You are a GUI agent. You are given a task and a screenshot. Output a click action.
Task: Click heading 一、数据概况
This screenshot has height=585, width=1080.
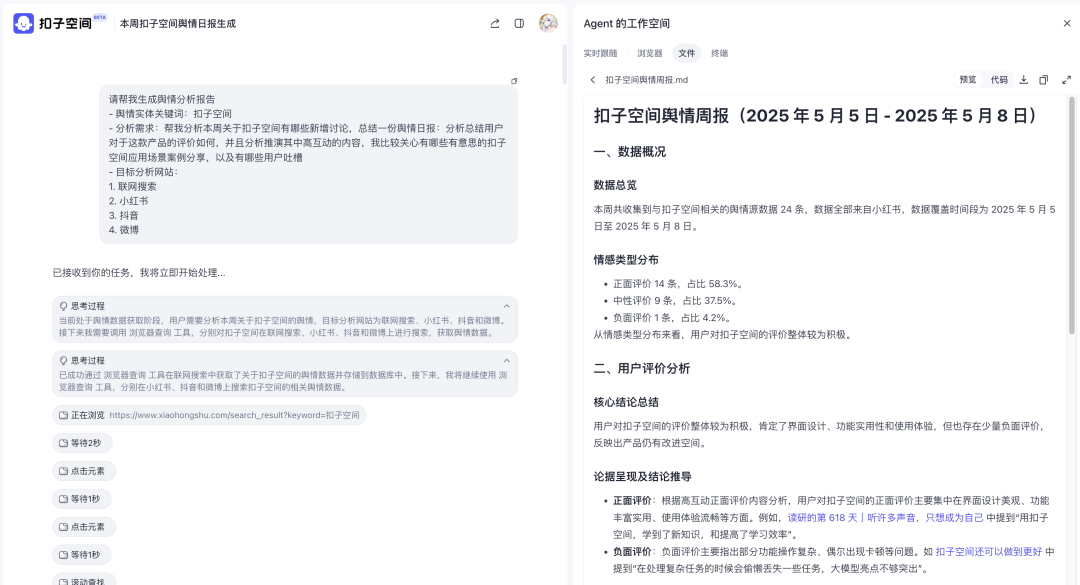(x=630, y=152)
